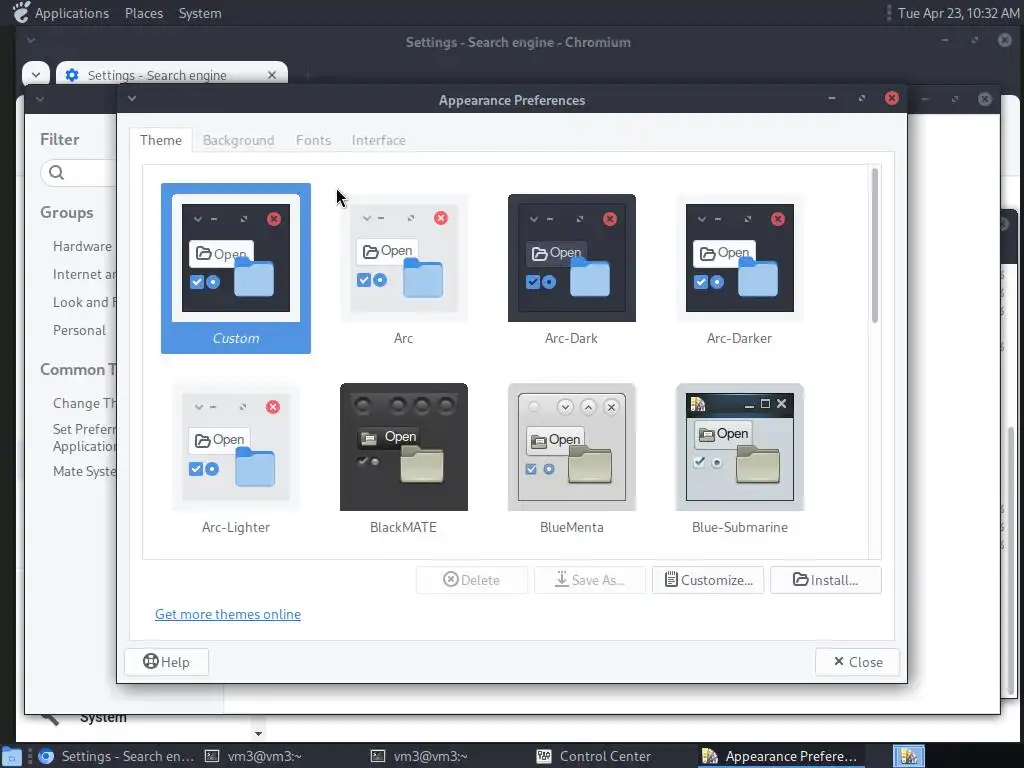Select the Custom theme thumbnail
This screenshot has height=768, width=1024.
[x=236, y=268]
